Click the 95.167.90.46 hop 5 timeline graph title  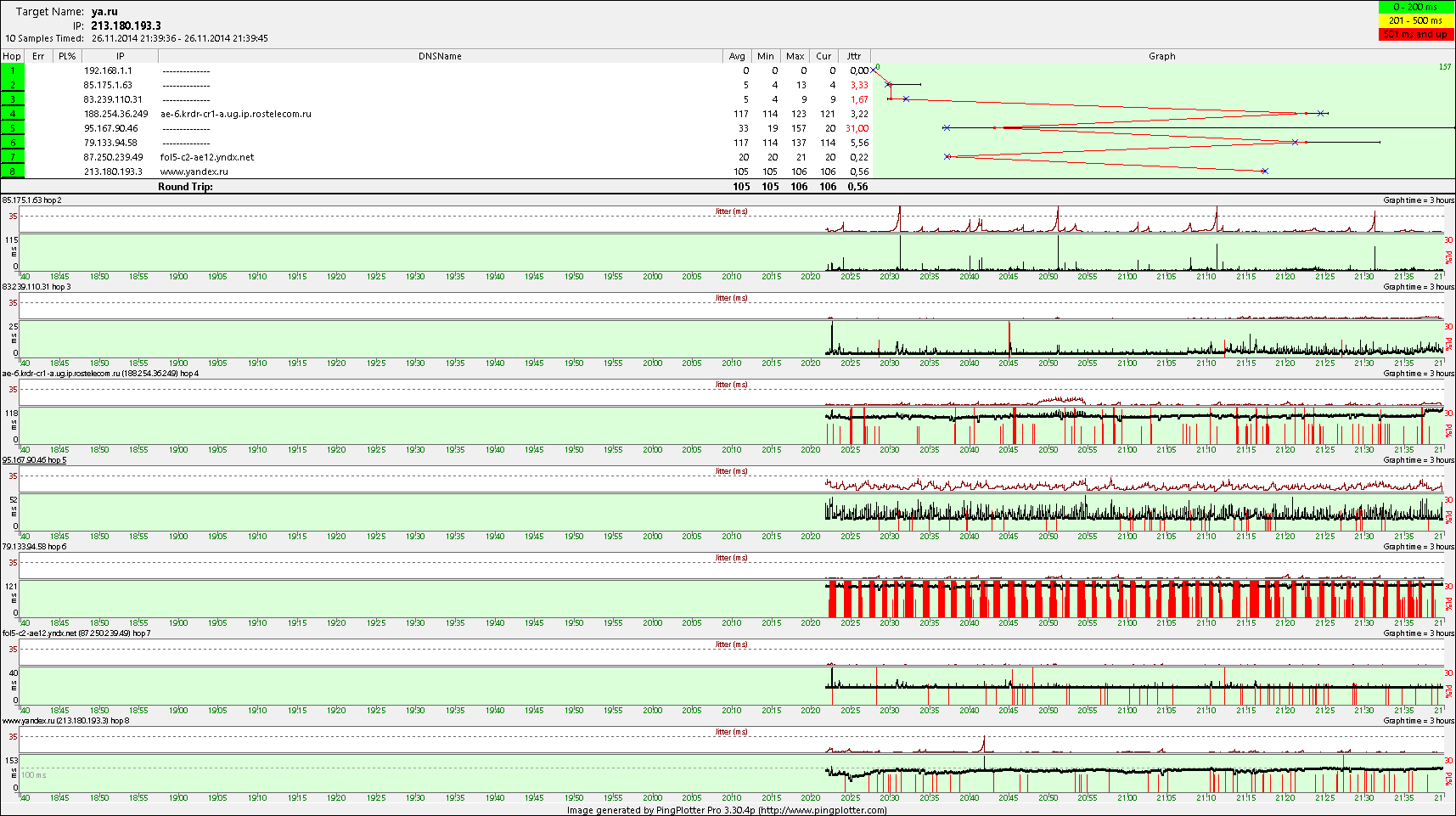[x=34, y=460]
